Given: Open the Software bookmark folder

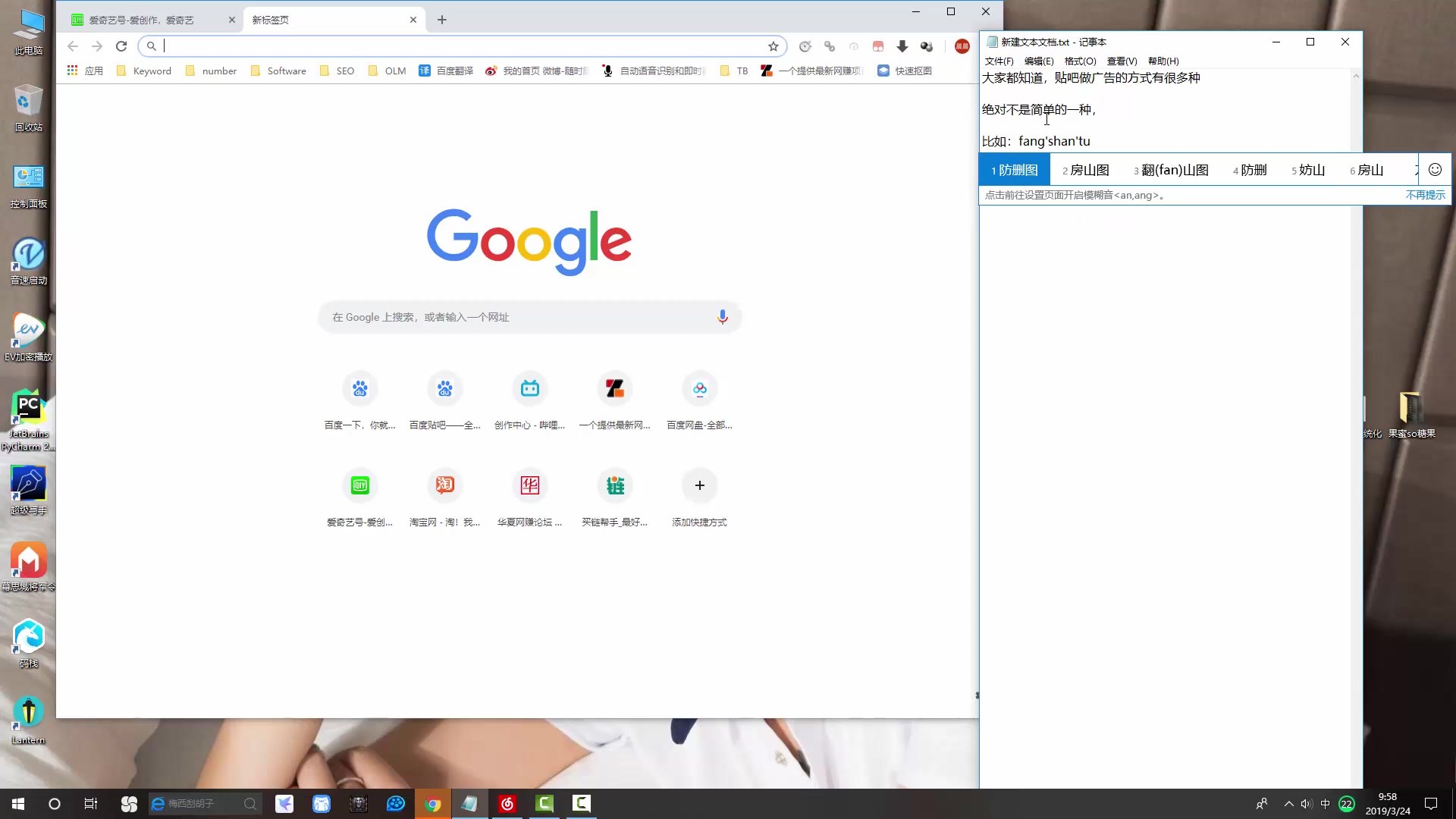Looking at the screenshot, I should pyautogui.click(x=278, y=71).
